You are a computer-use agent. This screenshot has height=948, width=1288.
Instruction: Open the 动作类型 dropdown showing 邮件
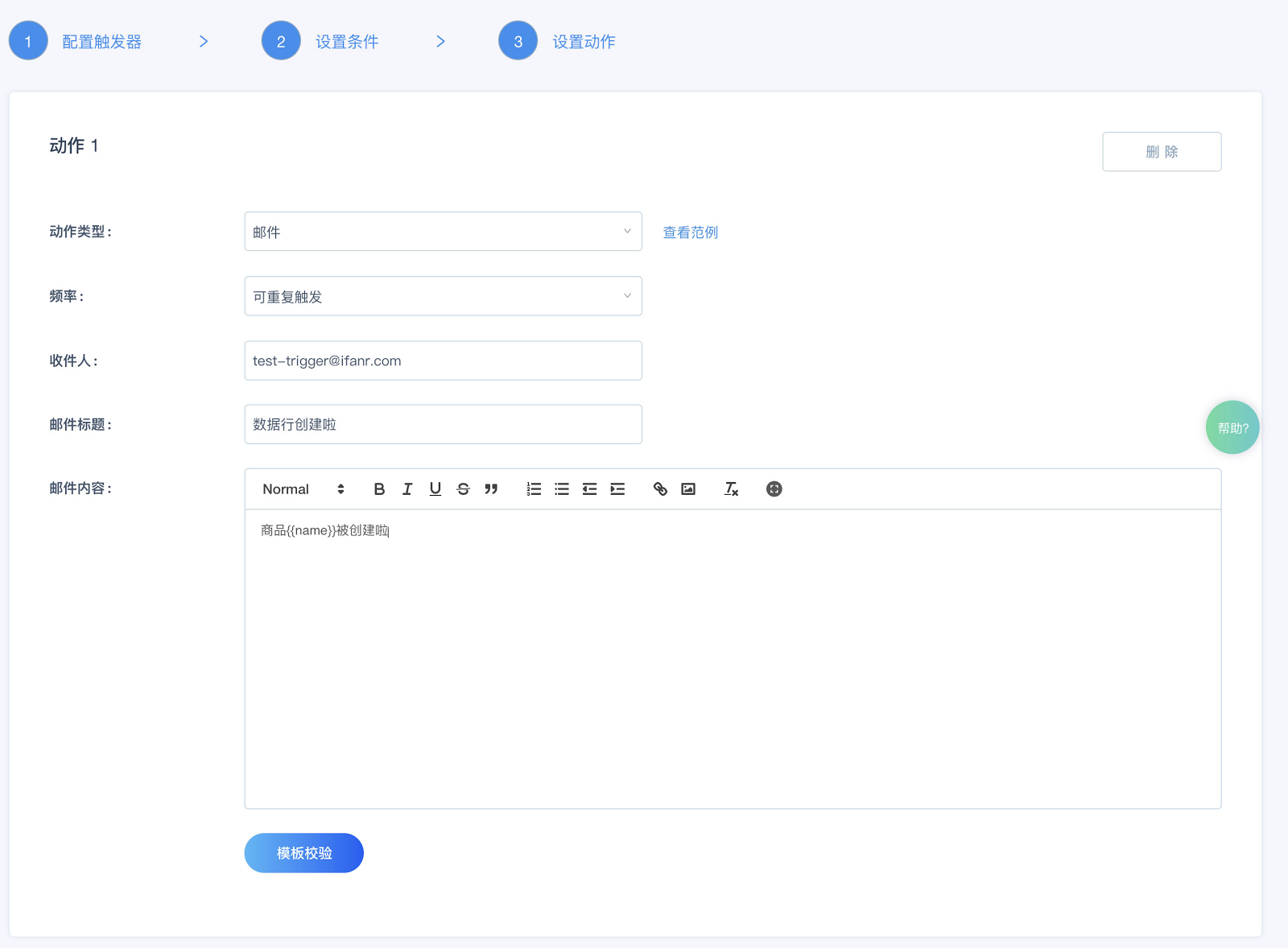[443, 232]
